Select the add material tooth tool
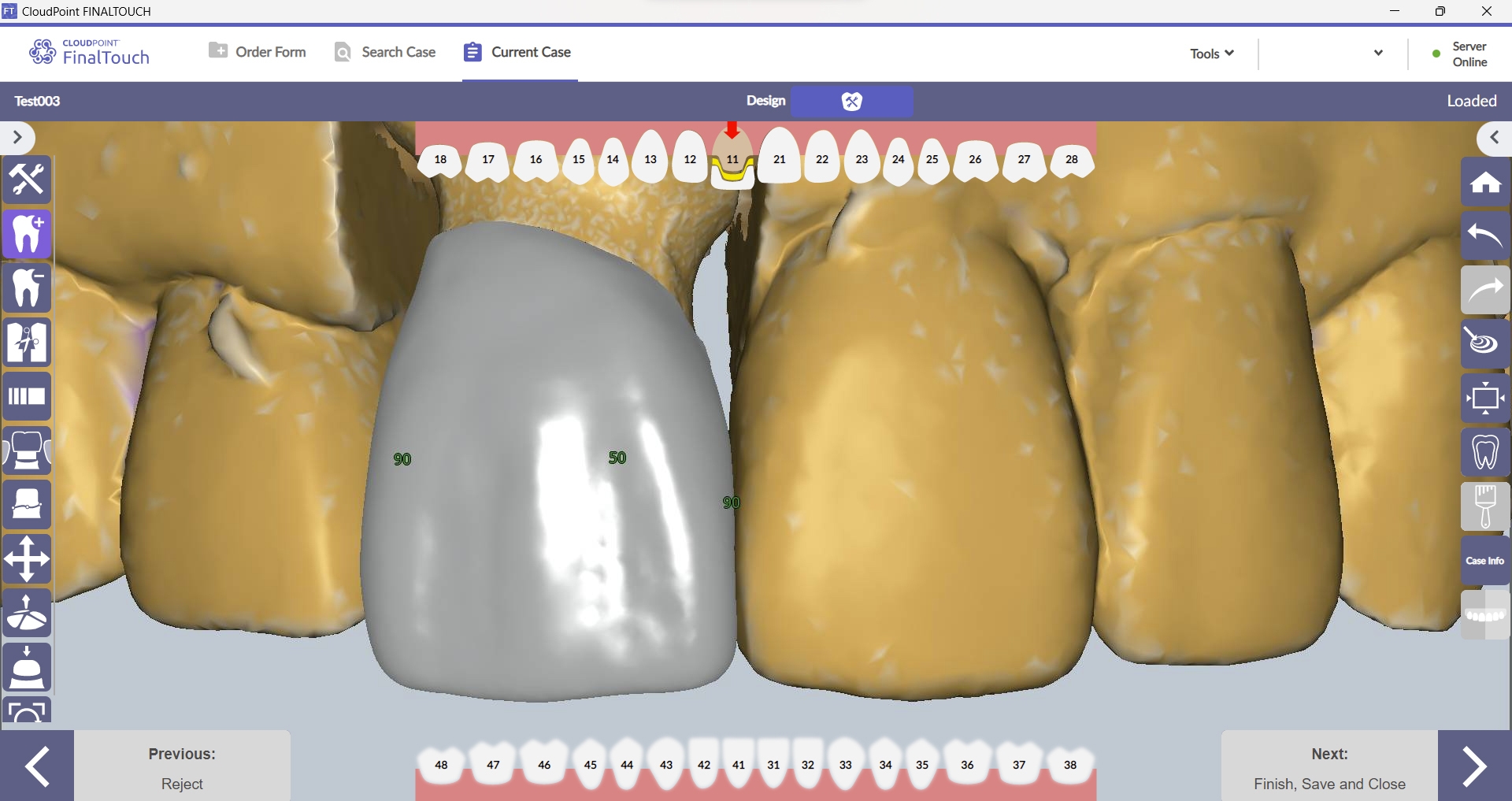The width and height of the screenshot is (1512, 801). [27, 234]
